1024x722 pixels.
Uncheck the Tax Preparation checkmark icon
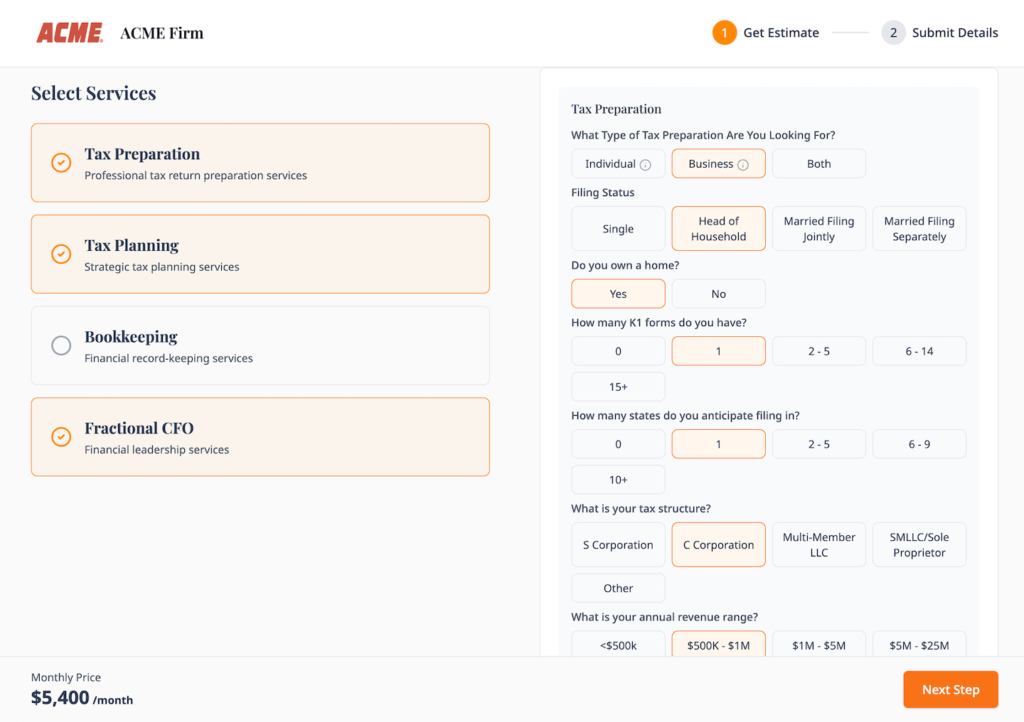click(x=61, y=162)
